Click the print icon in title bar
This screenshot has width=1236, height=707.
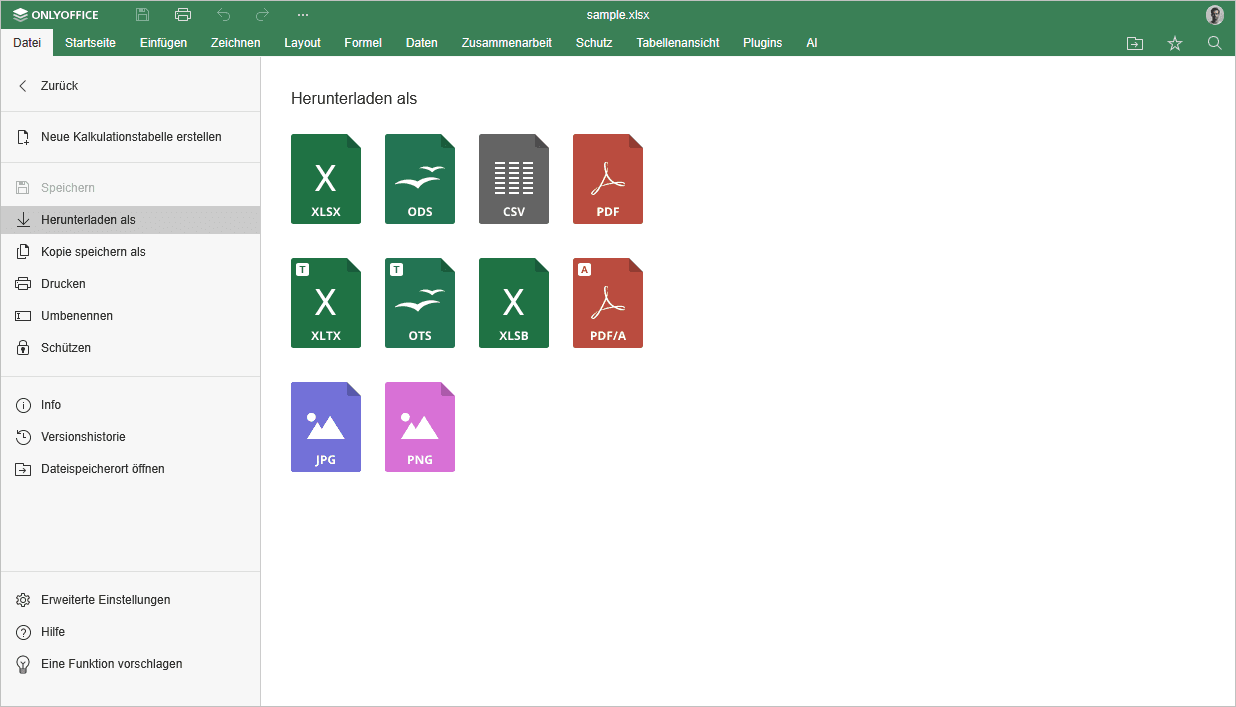coord(182,15)
